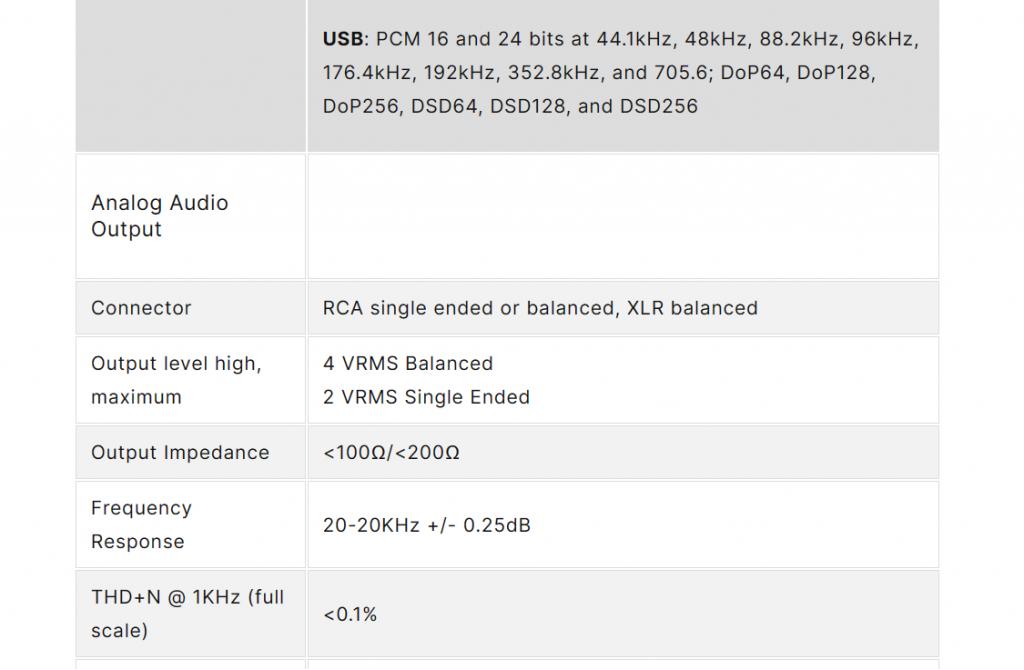Click the Connector row label
1024x670 pixels.
[141, 308]
